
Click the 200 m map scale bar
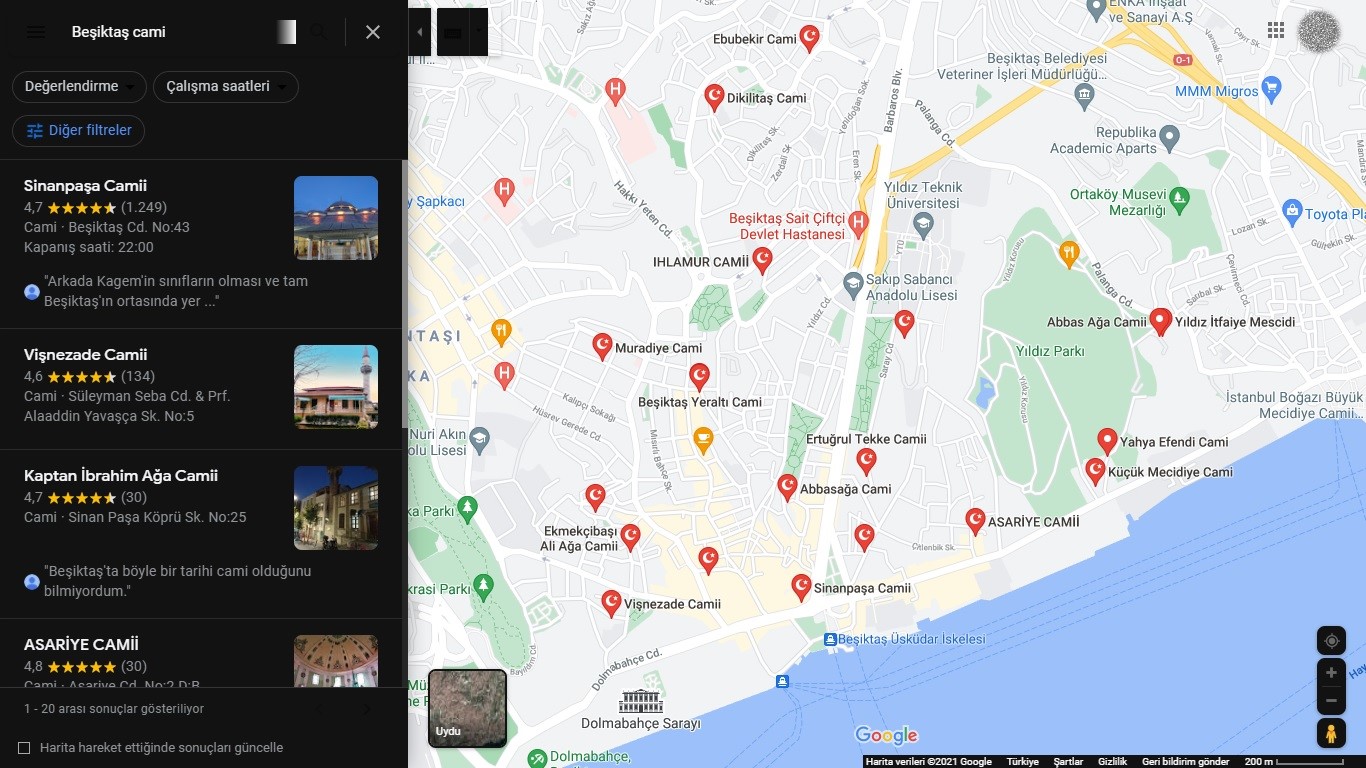(1294, 762)
